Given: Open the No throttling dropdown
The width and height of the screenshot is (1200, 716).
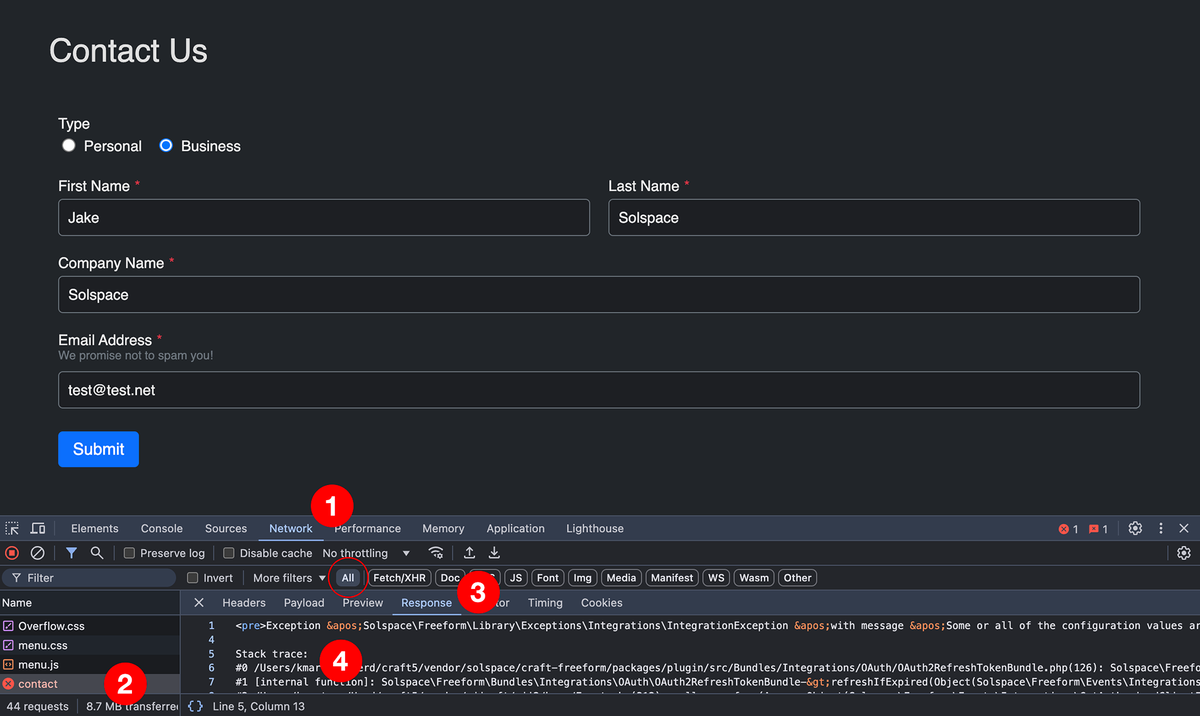Looking at the screenshot, I should point(366,553).
